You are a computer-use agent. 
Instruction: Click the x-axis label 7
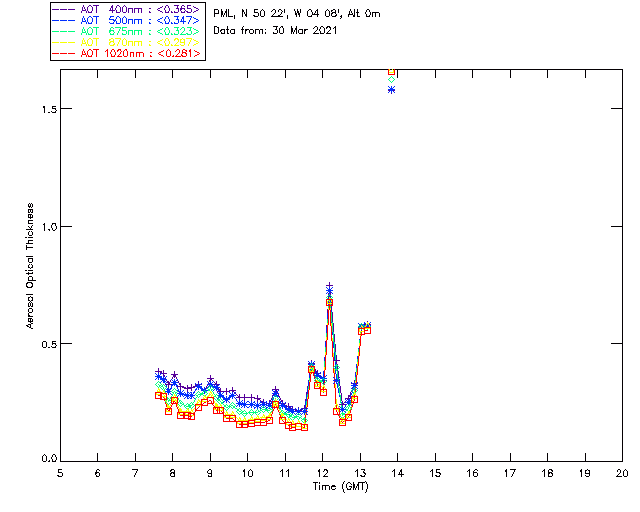click(x=135, y=473)
